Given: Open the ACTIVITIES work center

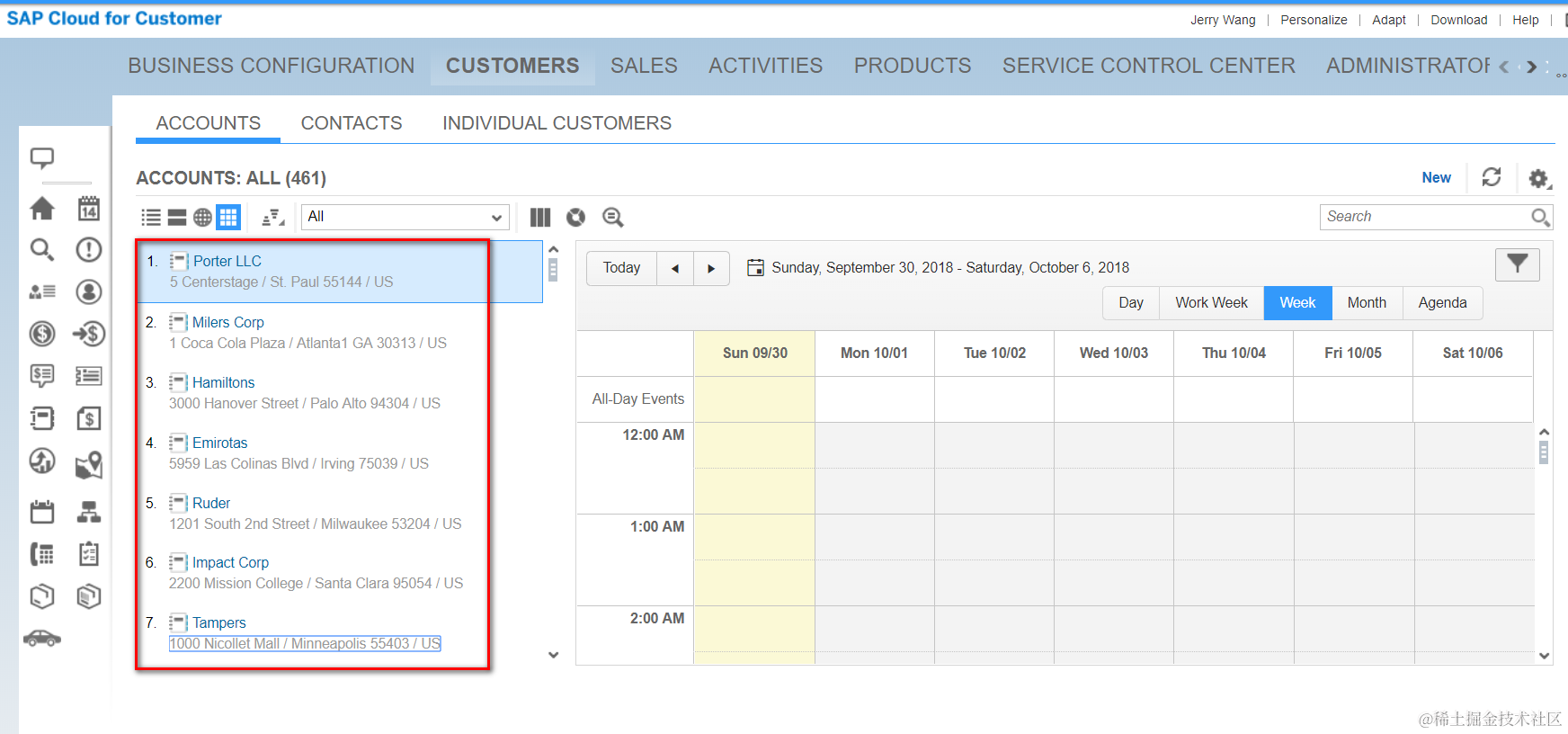Looking at the screenshot, I should (765, 66).
